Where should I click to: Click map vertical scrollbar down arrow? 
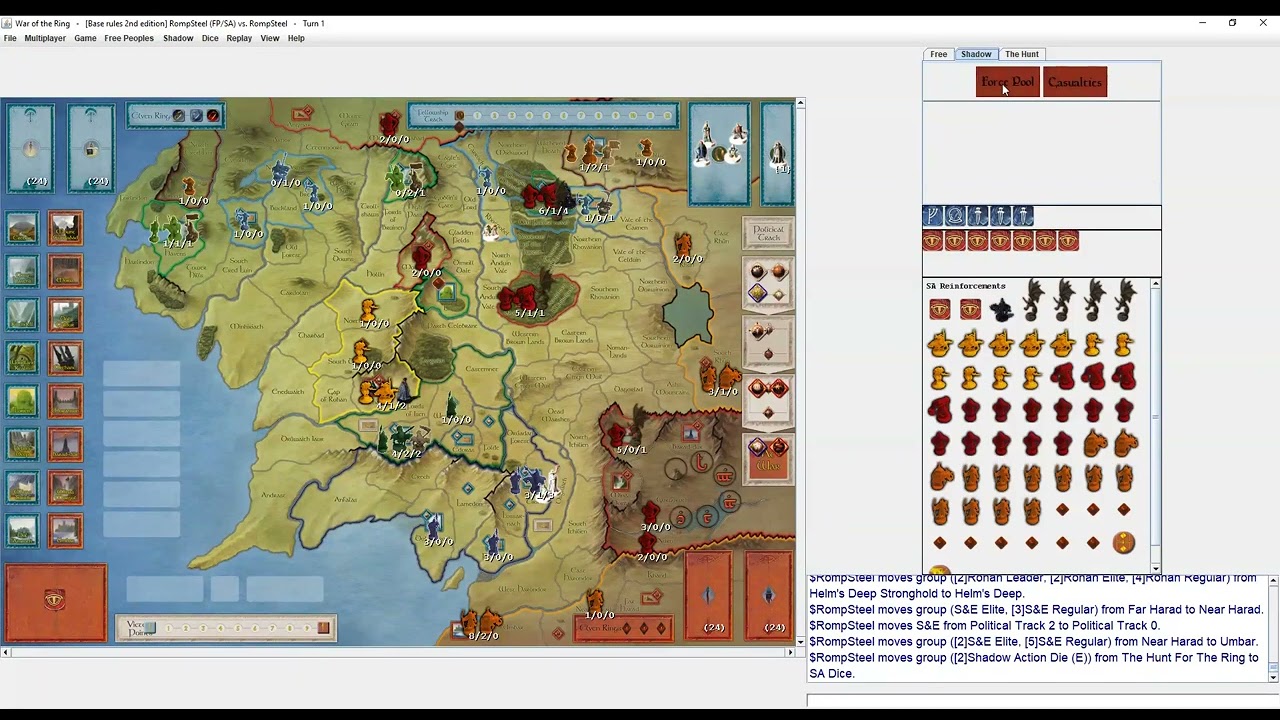(800, 641)
